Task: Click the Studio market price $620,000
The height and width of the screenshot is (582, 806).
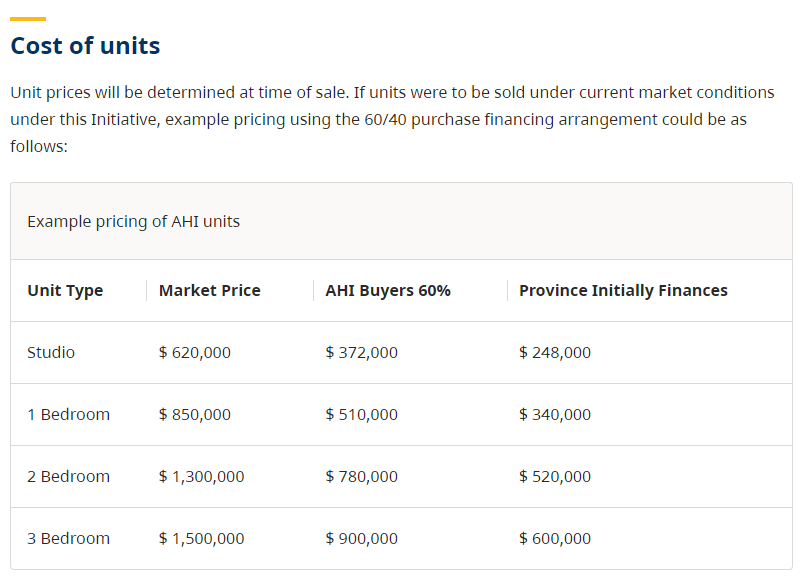Action: 195,353
